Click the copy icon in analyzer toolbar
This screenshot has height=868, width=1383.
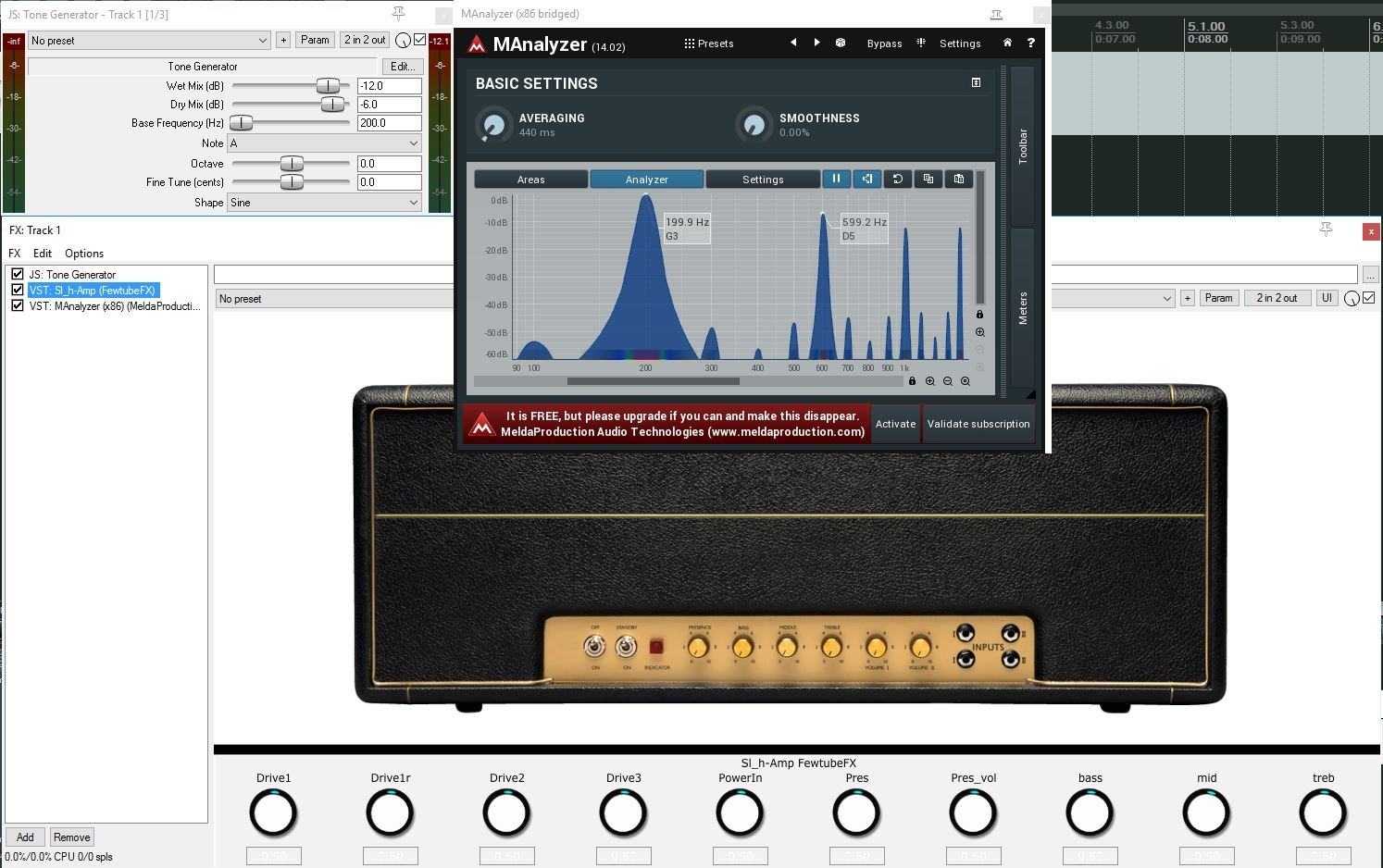928,179
